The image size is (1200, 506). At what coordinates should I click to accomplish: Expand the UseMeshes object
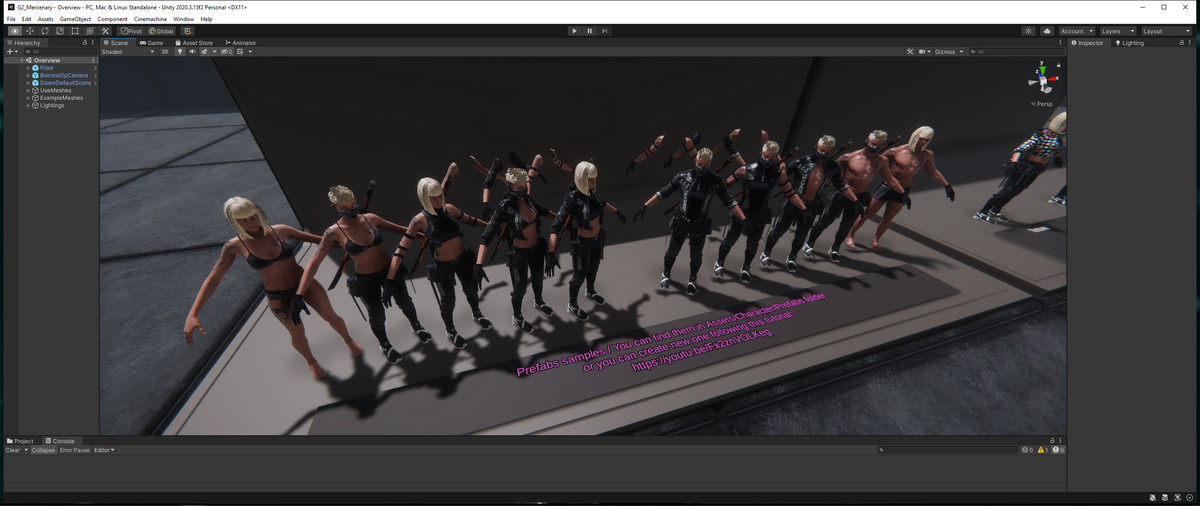pyautogui.click(x=28, y=90)
